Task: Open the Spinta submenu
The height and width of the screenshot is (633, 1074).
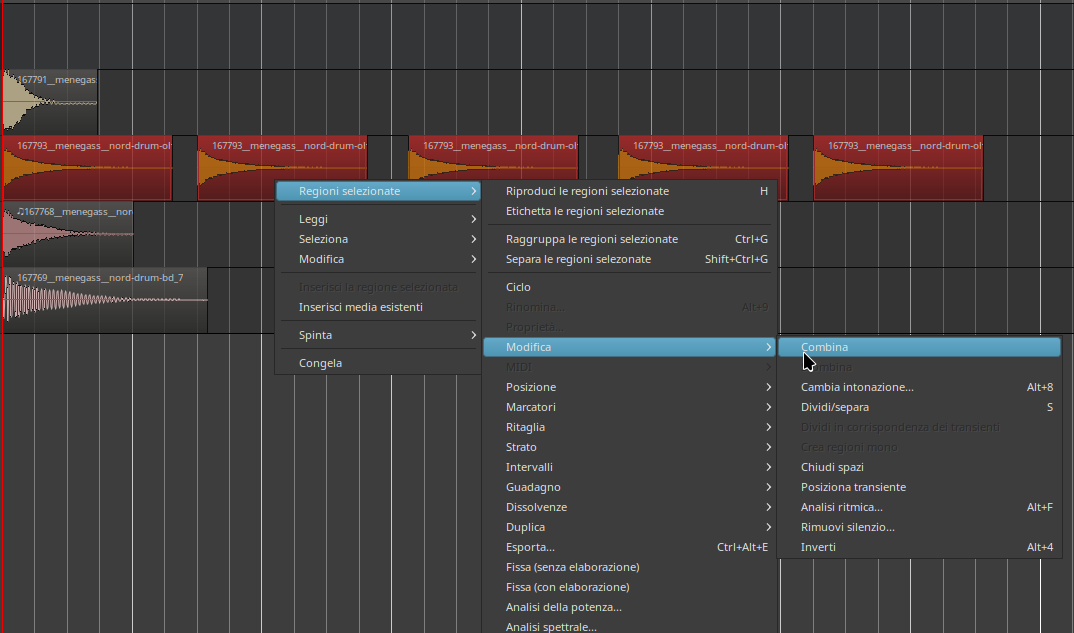Action: [x=315, y=335]
